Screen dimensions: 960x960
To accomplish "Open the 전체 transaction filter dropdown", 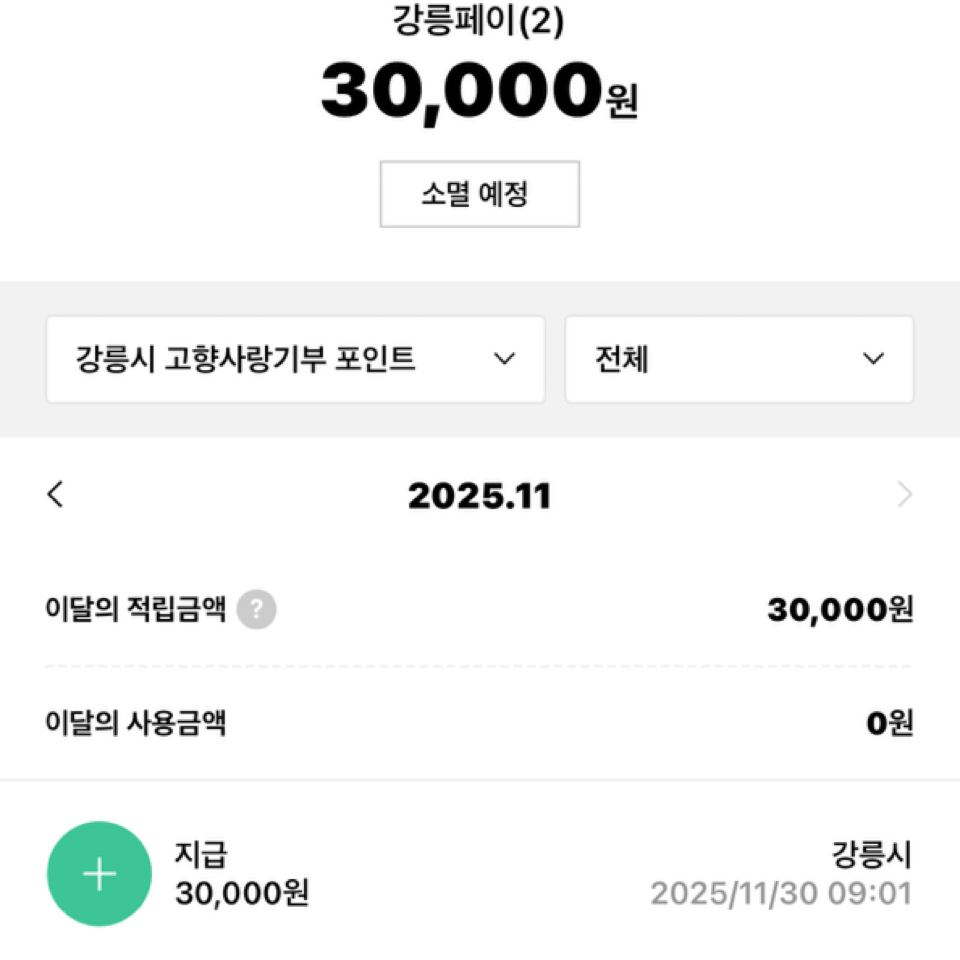I will click(x=739, y=360).
